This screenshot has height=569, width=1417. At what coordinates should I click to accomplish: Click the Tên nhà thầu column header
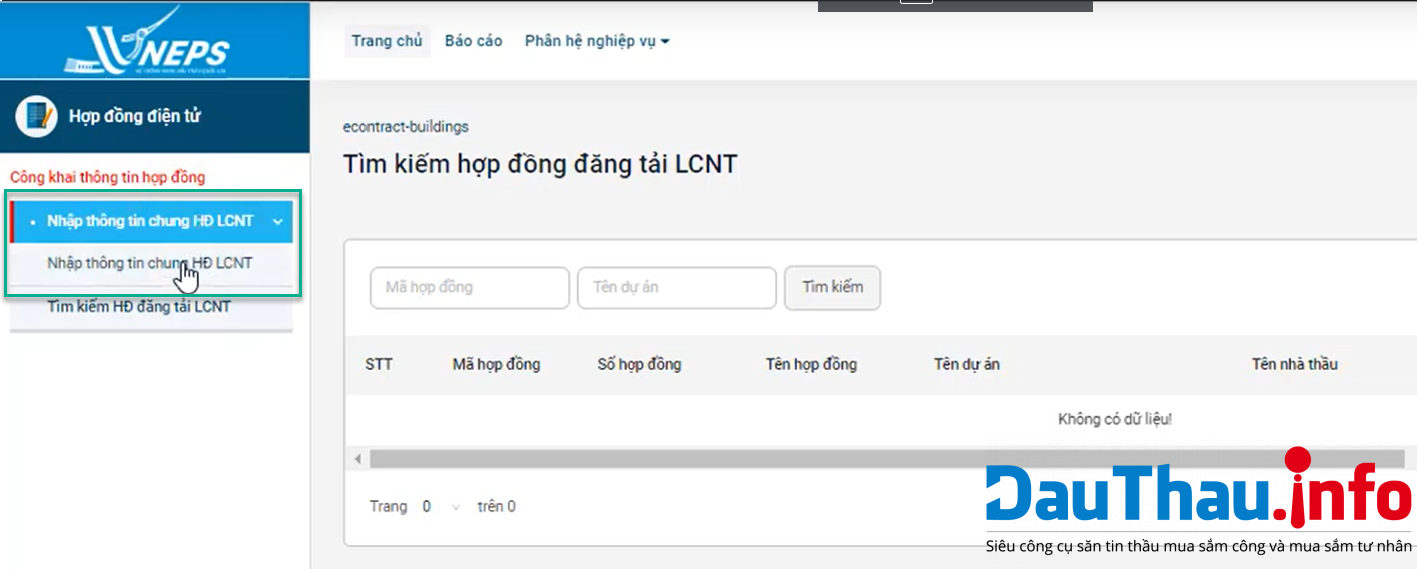pyautogui.click(x=1294, y=364)
